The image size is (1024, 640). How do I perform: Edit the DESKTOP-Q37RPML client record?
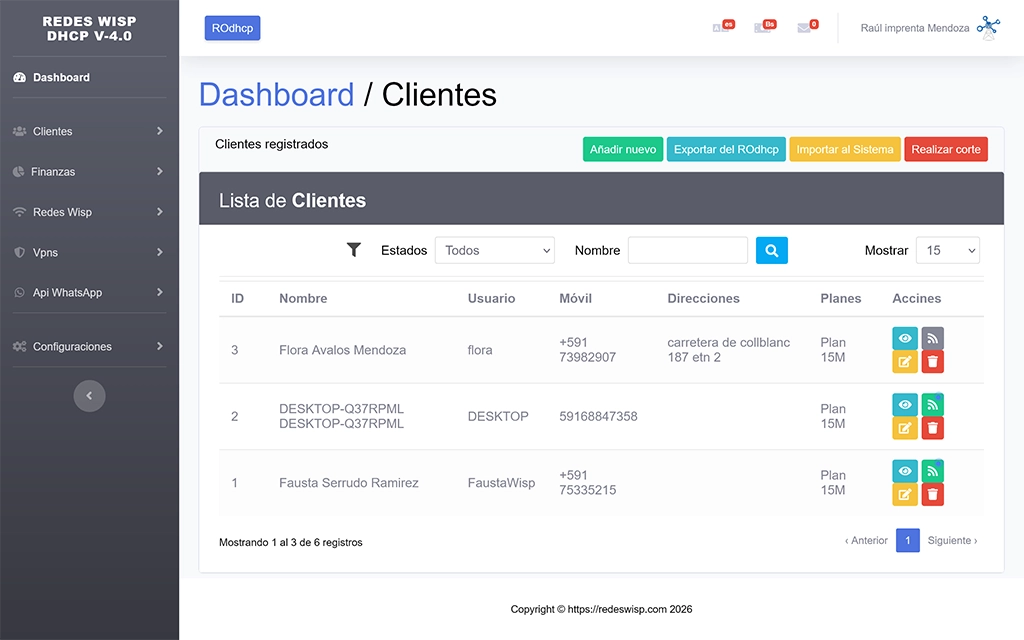(x=904, y=428)
